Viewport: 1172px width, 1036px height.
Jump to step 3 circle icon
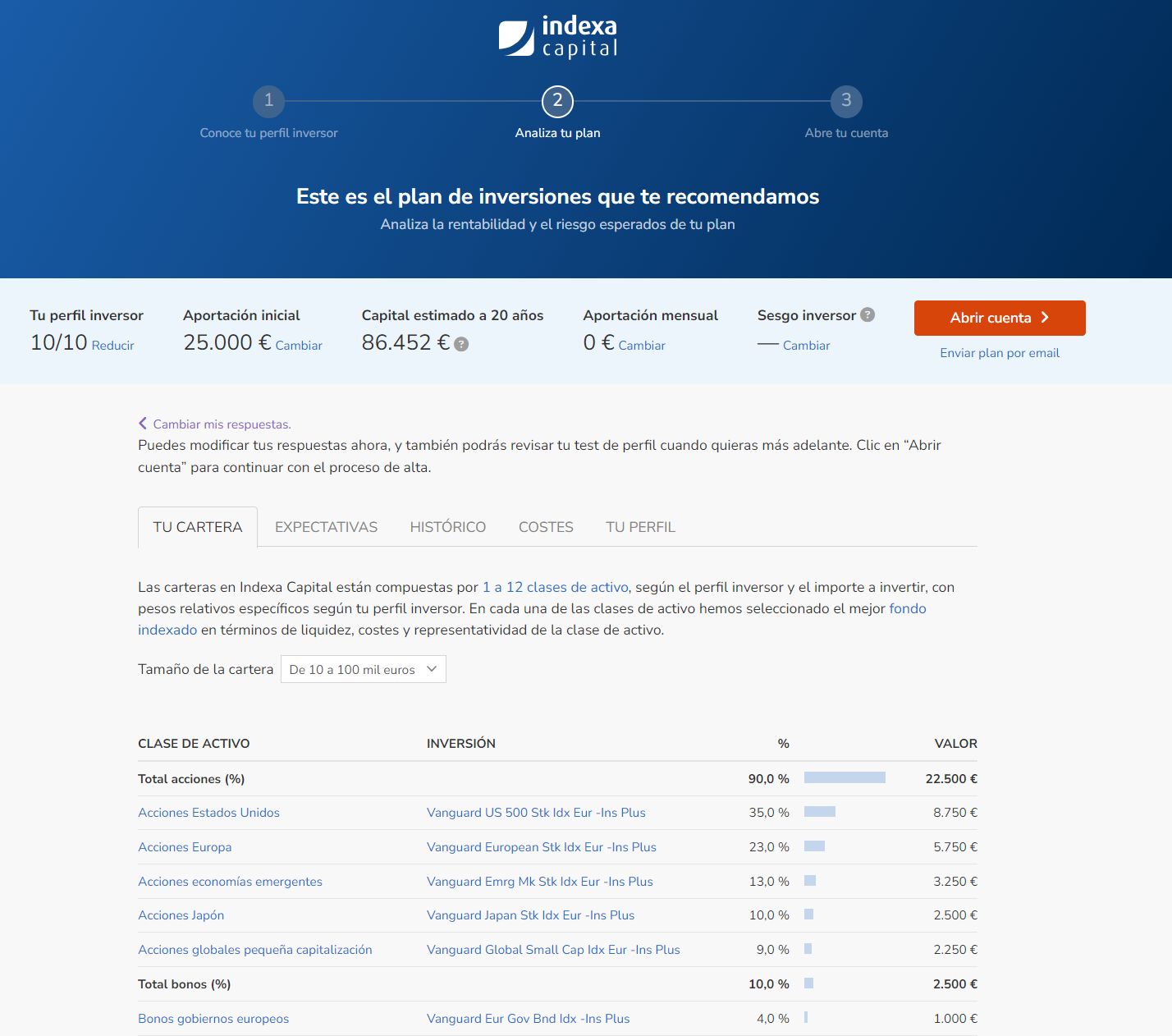846,101
